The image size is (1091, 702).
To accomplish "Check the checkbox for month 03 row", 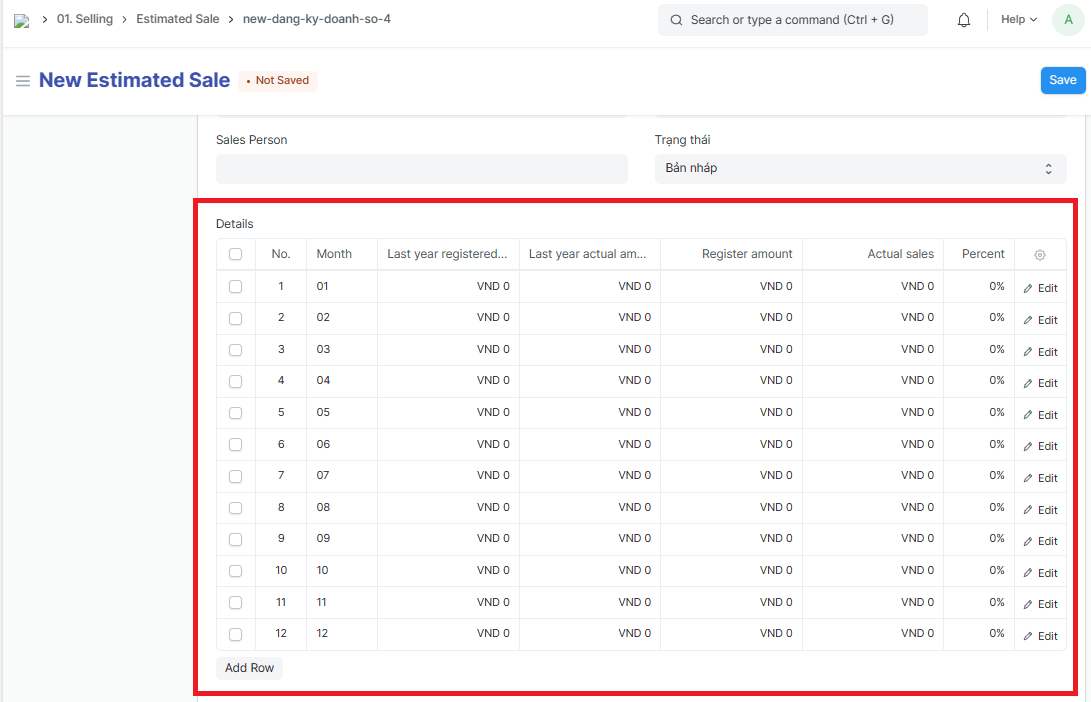I will [x=236, y=349].
